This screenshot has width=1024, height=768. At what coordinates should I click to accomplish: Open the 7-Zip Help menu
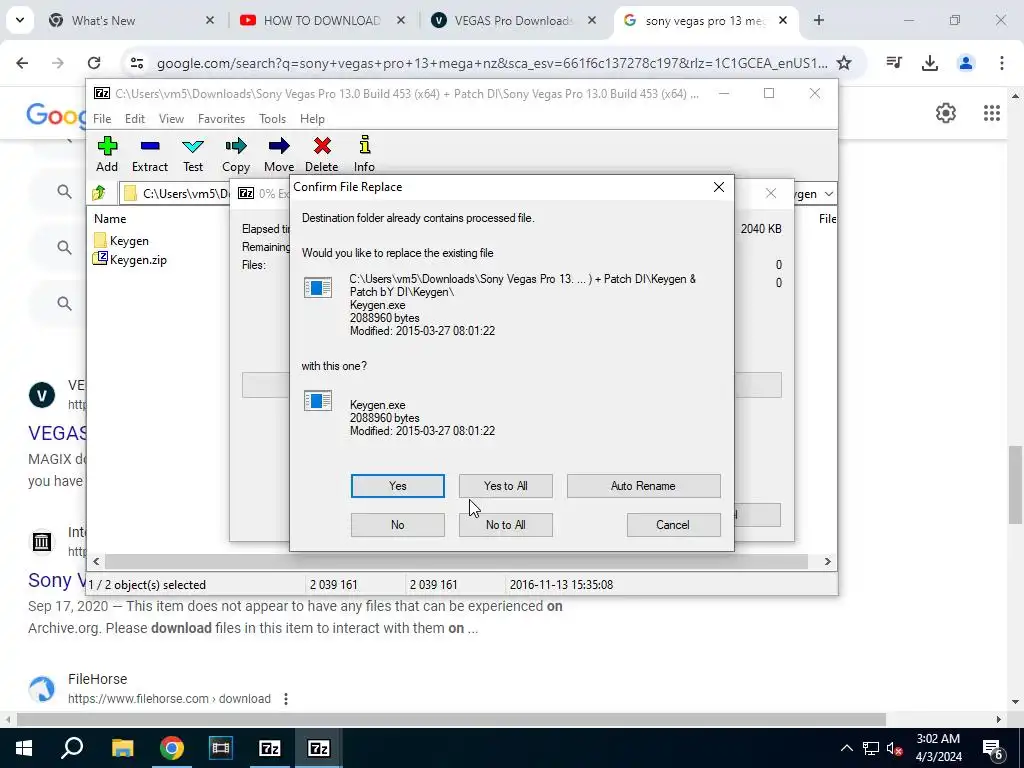(312, 119)
